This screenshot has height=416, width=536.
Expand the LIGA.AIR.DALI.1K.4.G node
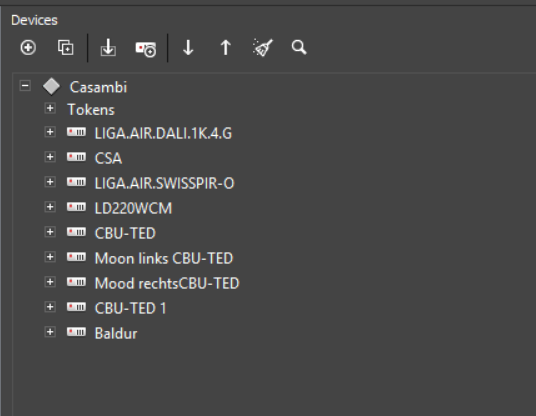[x=50, y=132]
